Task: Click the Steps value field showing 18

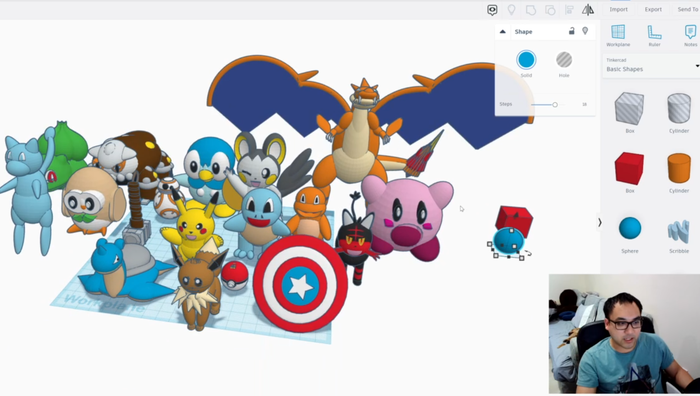Action: tap(584, 104)
